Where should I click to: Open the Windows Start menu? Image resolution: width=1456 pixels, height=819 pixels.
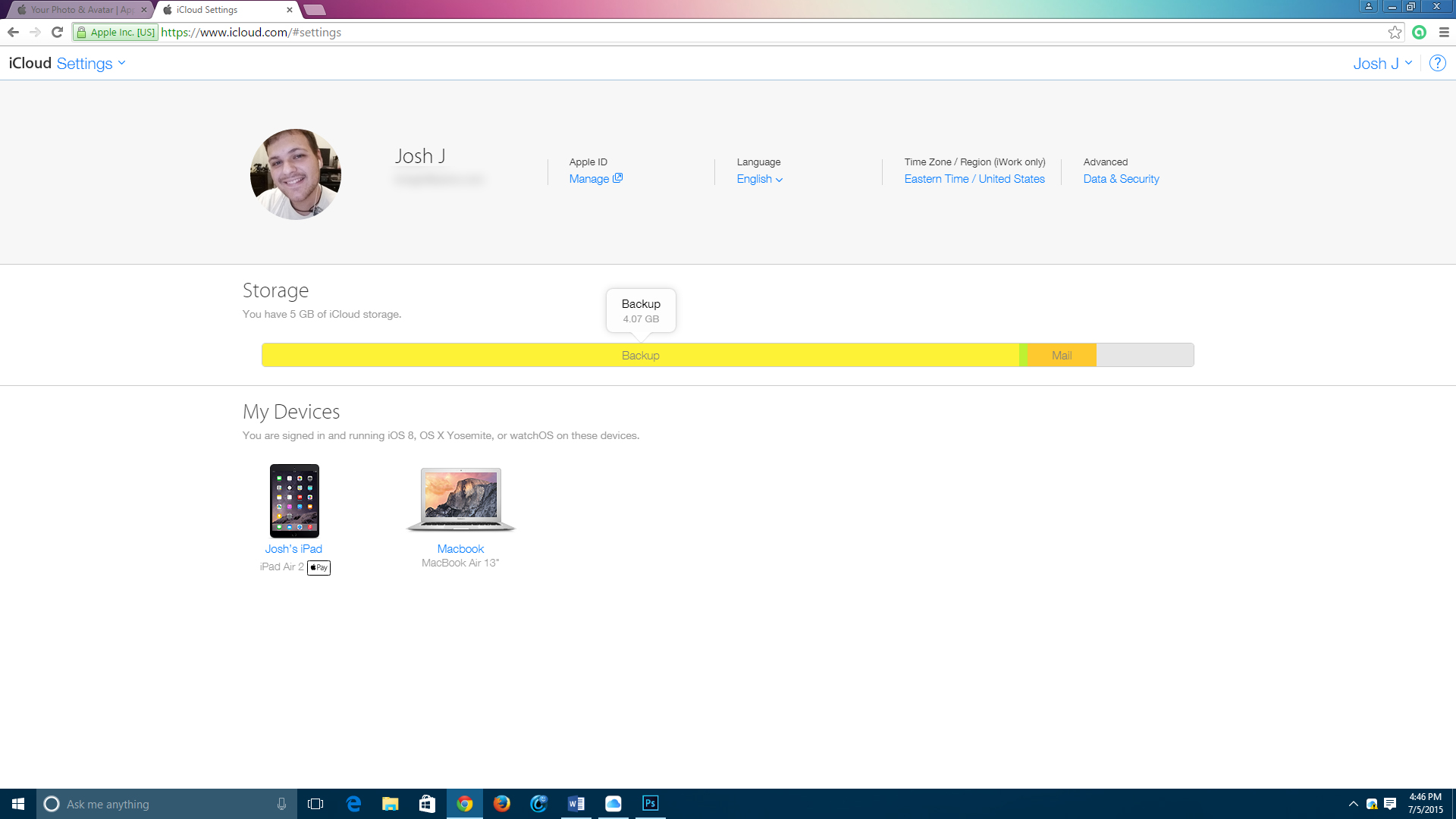[x=18, y=804]
